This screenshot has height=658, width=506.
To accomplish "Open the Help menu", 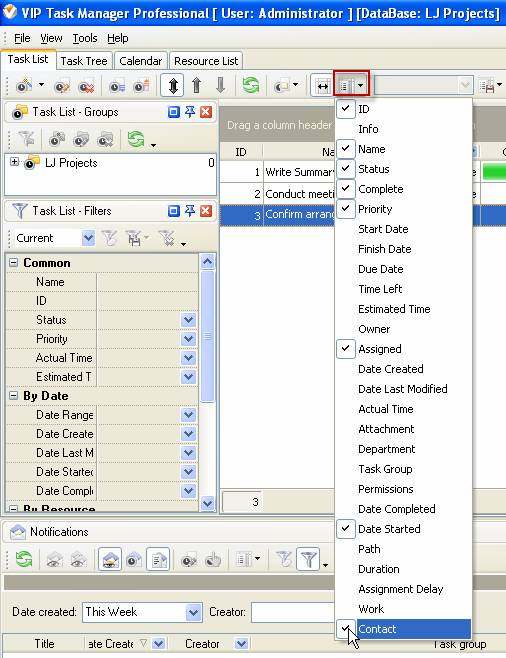I will coord(117,38).
